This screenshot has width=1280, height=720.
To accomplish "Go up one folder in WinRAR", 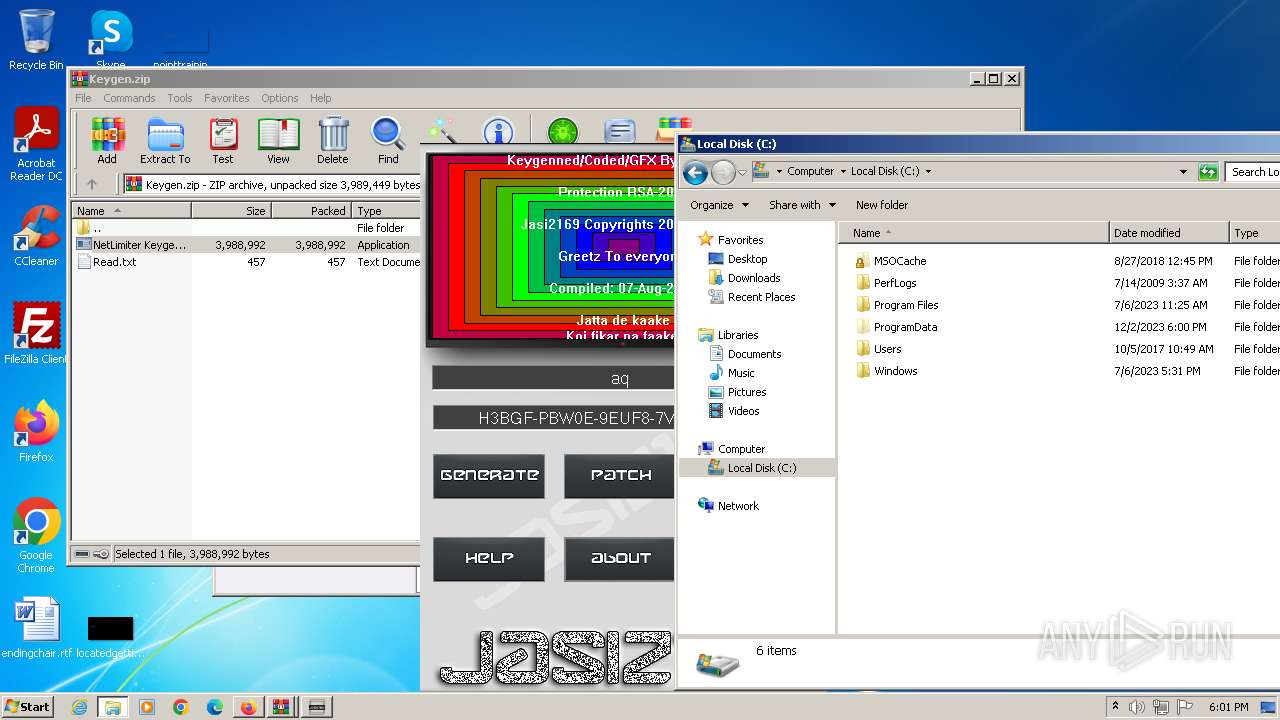I will coord(92,184).
